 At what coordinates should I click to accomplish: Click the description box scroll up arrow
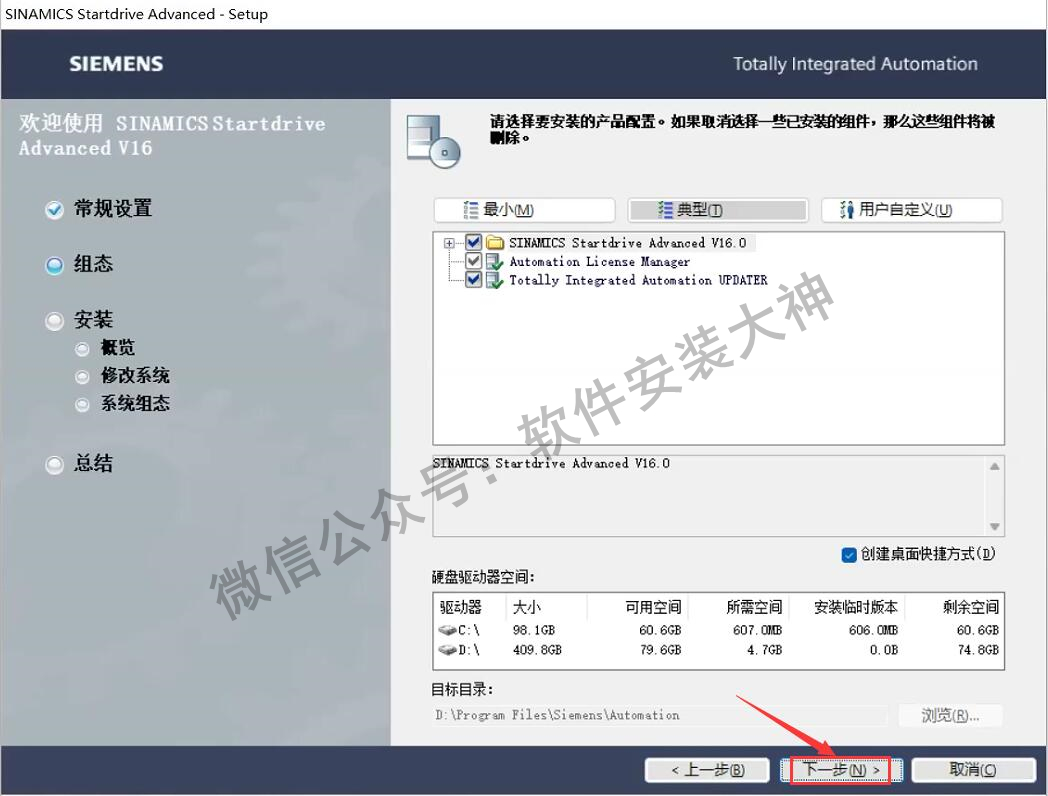coord(995,467)
